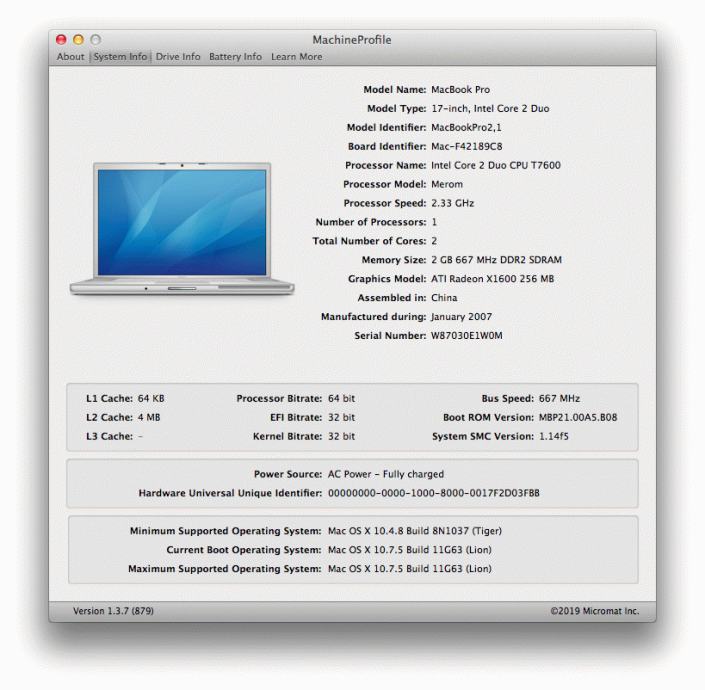Click the '©2019 Micromat Inc.' footer text
The height and width of the screenshot is (690, 705).
[x=594, y=611]
